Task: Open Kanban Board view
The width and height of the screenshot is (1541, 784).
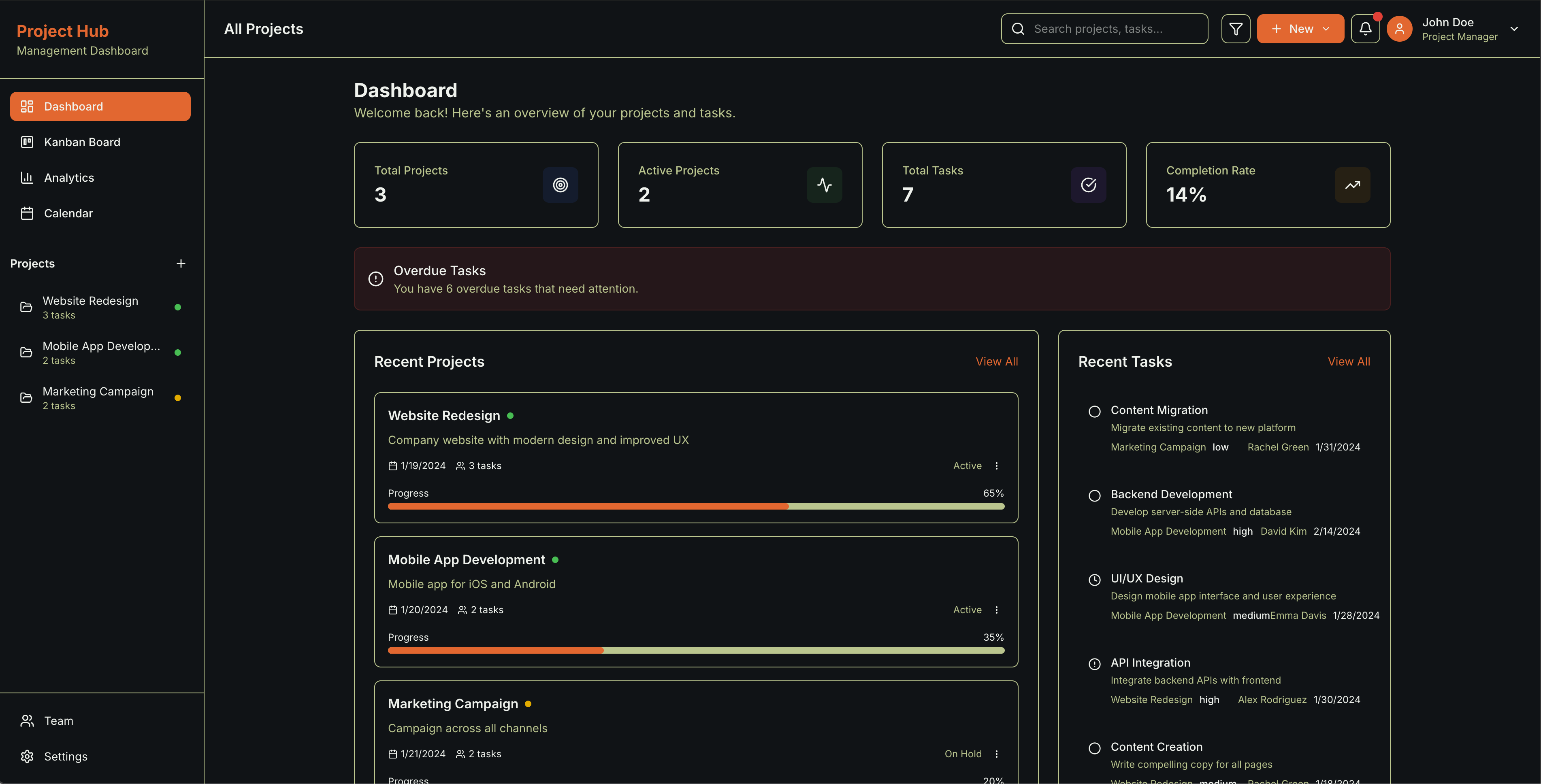Action: (100, 142)
